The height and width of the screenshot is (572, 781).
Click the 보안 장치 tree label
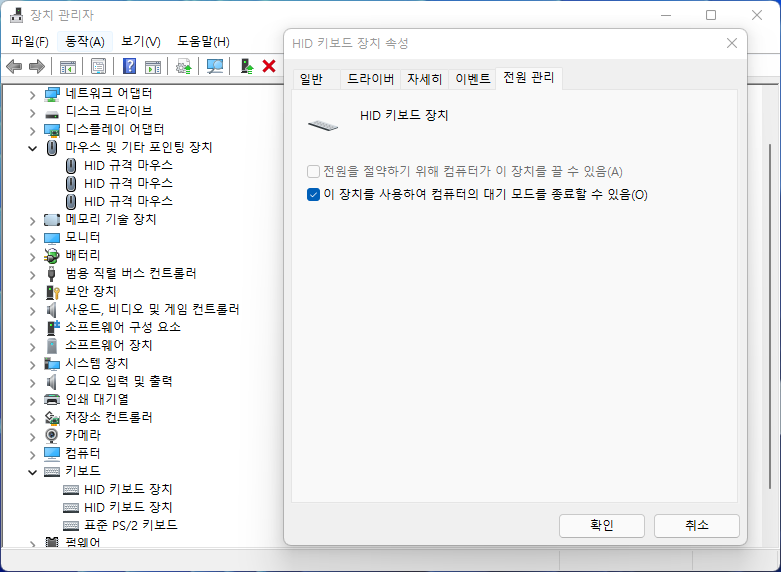point(91,291)
